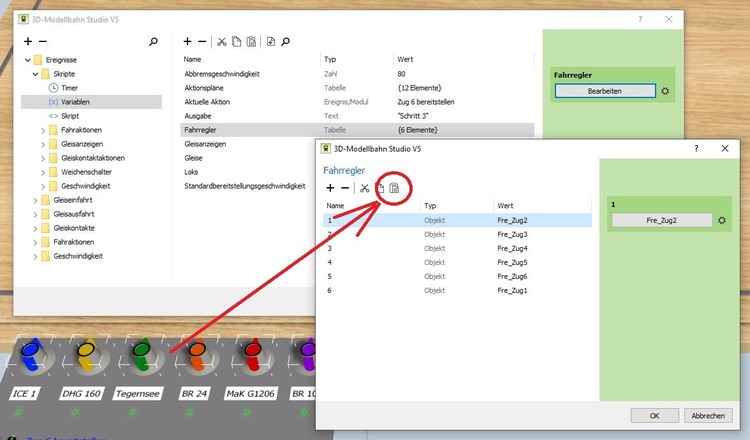The height and width of the screenshot is (440, 750).
Task: Expand the Gleisanzeigen folder in tree
Action: [x=43, y=144]
